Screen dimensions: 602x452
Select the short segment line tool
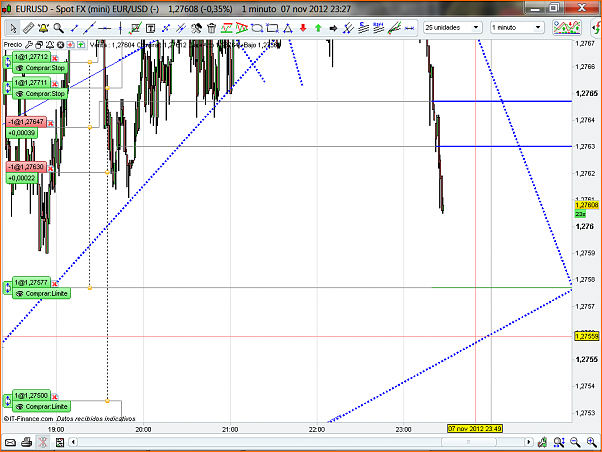tap(74, 28)
